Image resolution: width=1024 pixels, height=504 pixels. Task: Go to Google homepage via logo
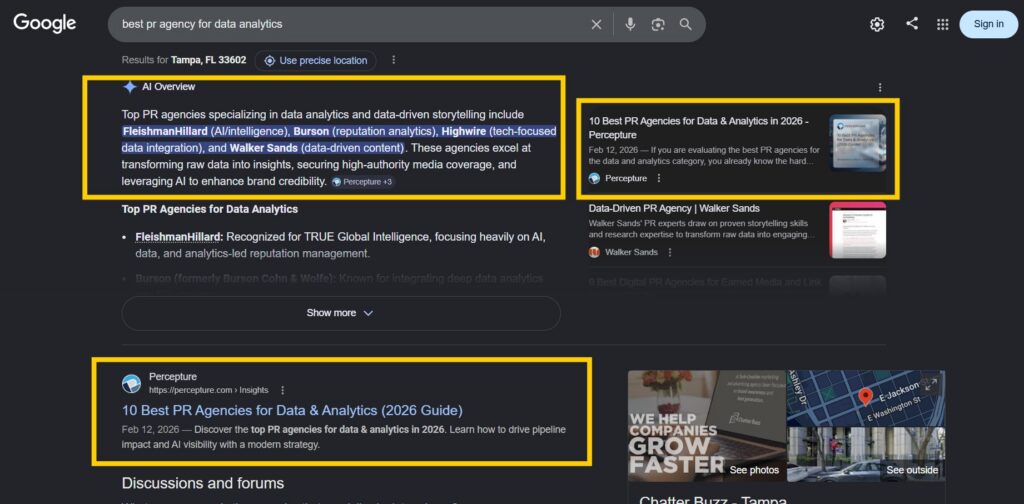pos(45,24)
